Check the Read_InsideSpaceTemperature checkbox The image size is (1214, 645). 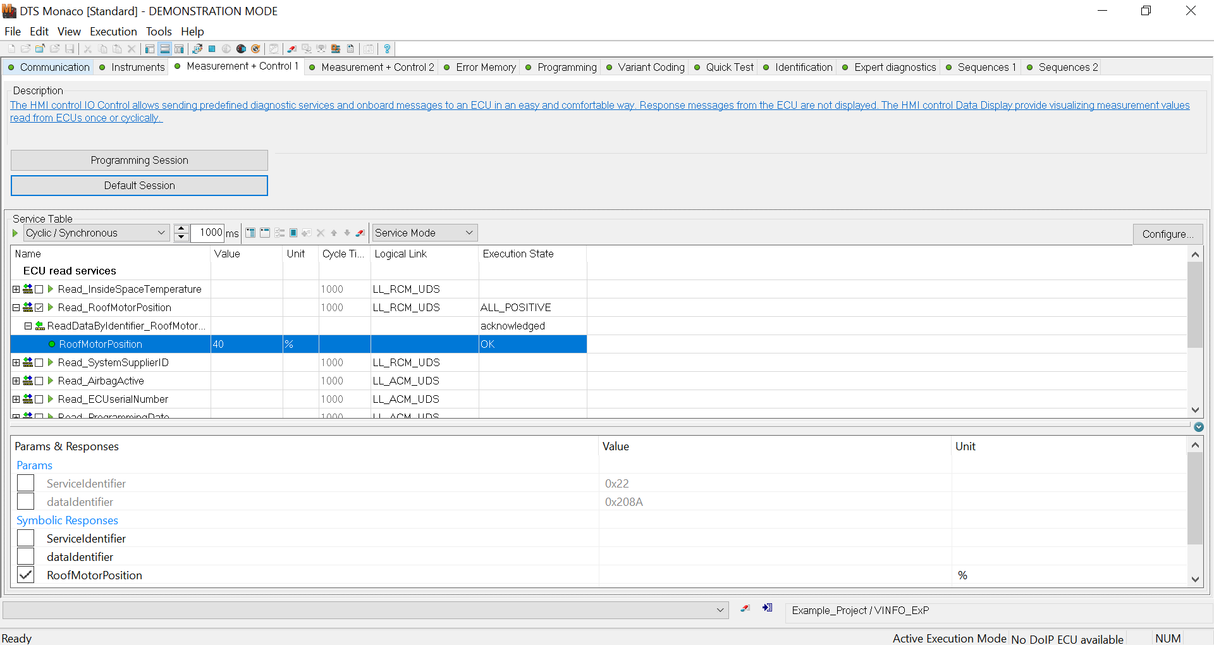tap(39, 290)
